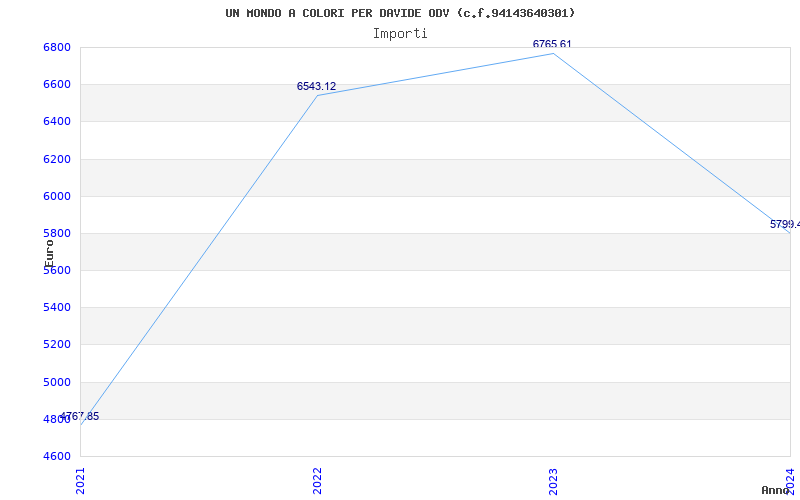
Task: Click the 6543.12 data label
Action: 316,86
